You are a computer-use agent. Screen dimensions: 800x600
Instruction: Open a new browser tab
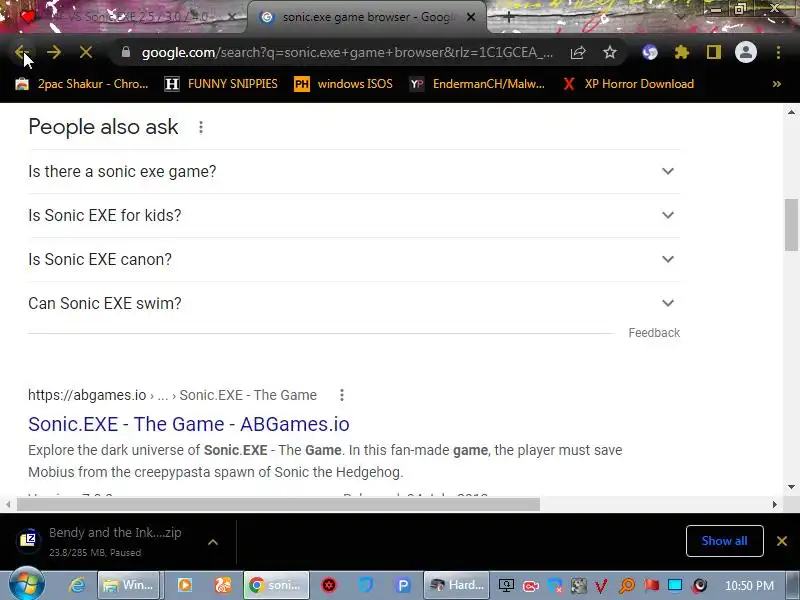point(509,17)
